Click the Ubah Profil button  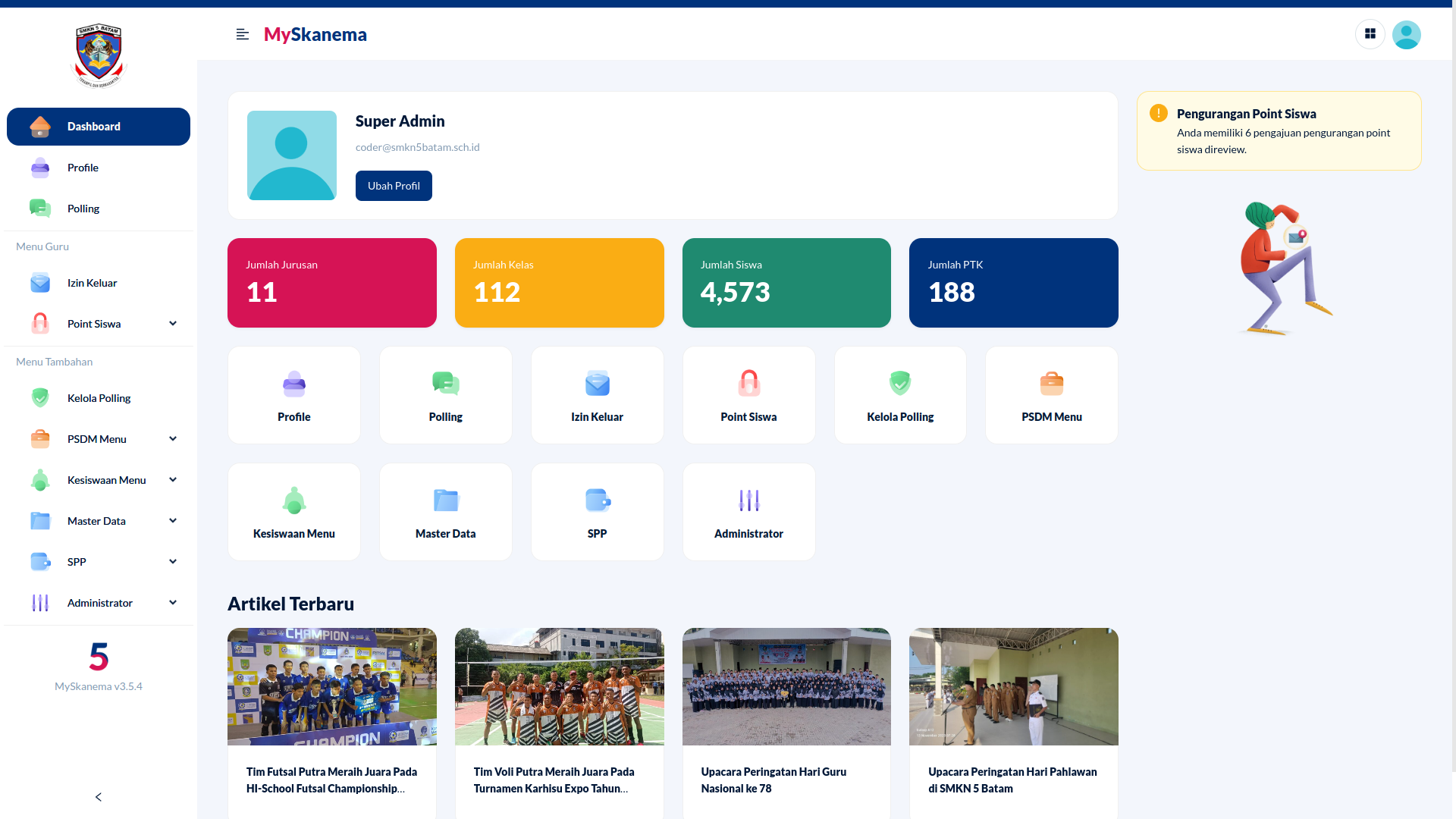point(394,186)
